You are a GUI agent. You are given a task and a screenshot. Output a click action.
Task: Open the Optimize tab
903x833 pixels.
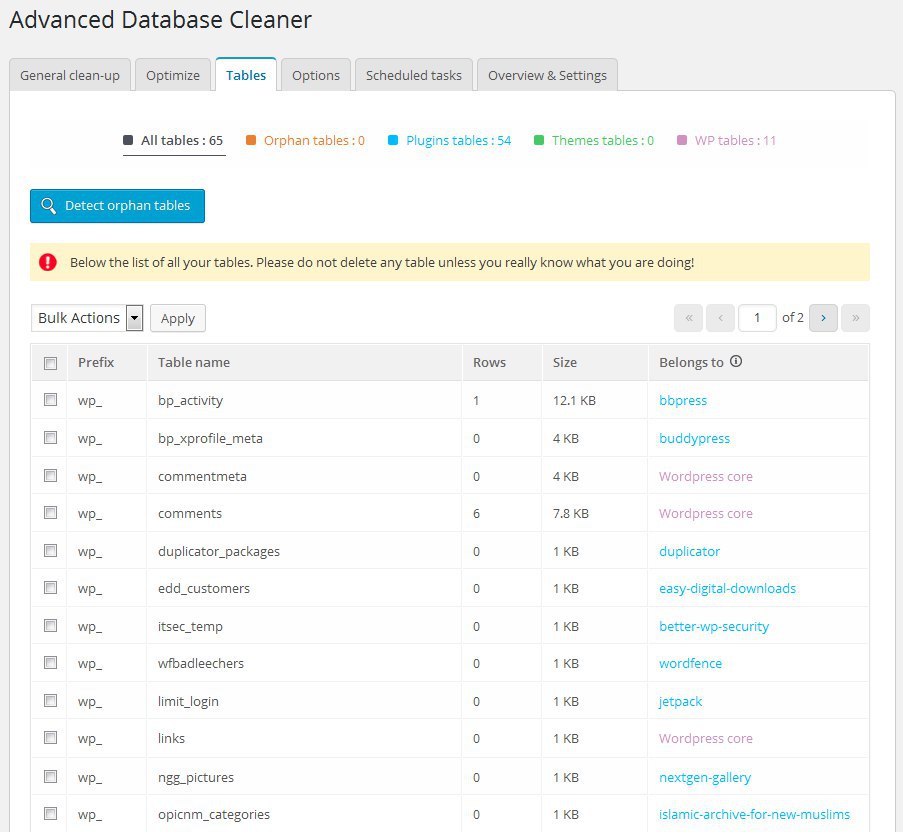[173, 75]
